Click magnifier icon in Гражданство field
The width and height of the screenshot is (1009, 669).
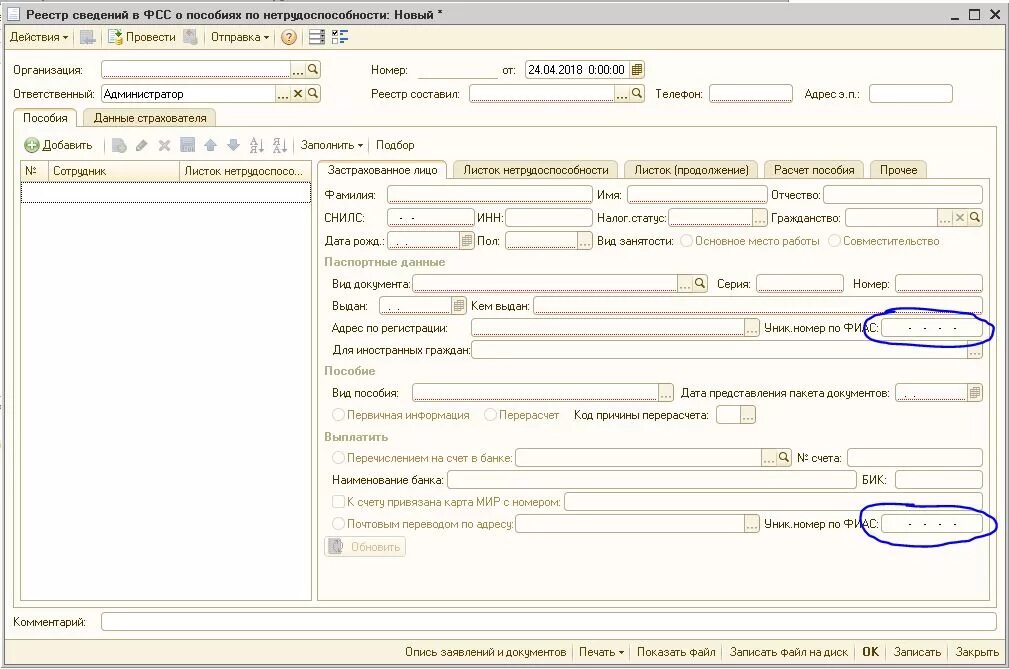974,218
